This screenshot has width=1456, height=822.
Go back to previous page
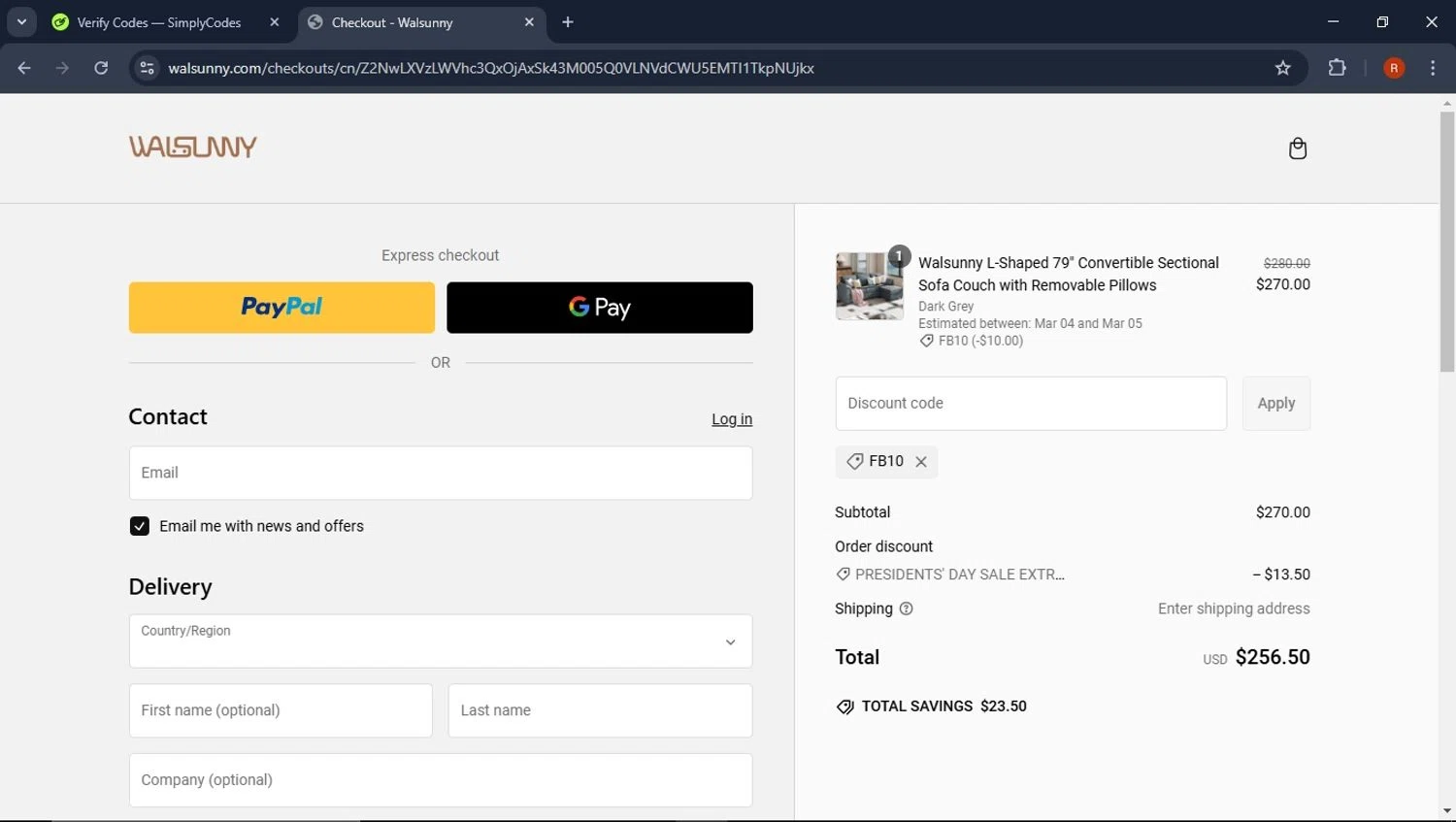coord(24,68)
